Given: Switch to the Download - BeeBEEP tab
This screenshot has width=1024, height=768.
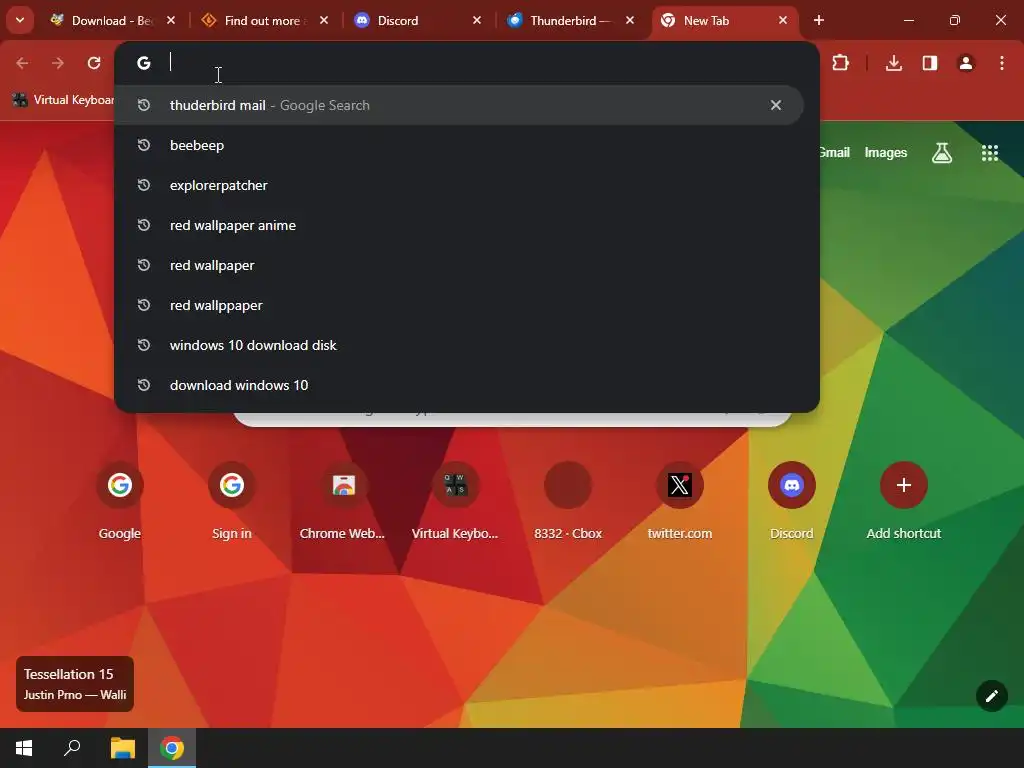Looking at the screenshot, I should pos(111,21).
